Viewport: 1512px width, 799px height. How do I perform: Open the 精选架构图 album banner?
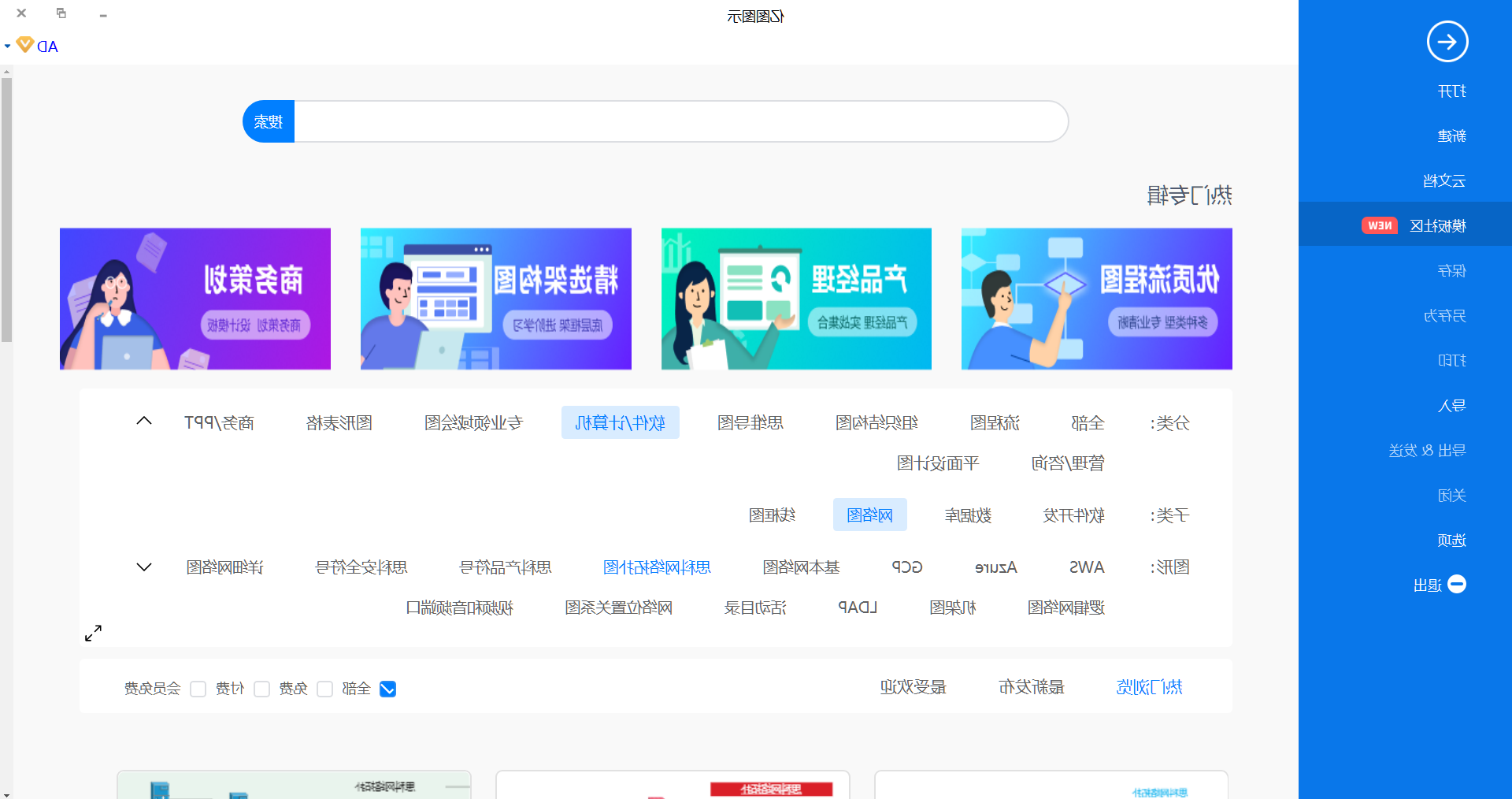tap(496, 299)
